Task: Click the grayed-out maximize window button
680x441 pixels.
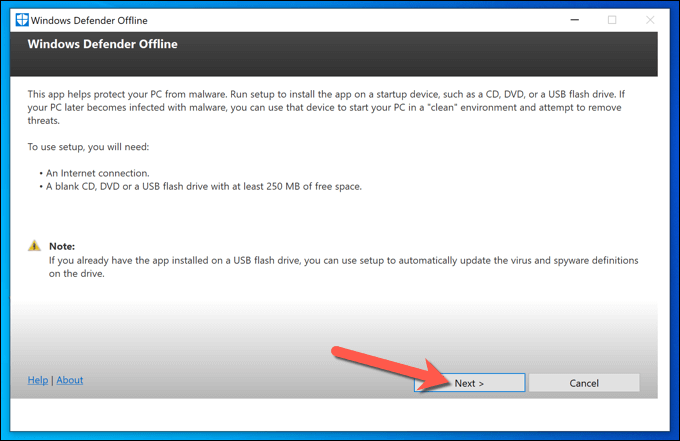Action: 612,20
